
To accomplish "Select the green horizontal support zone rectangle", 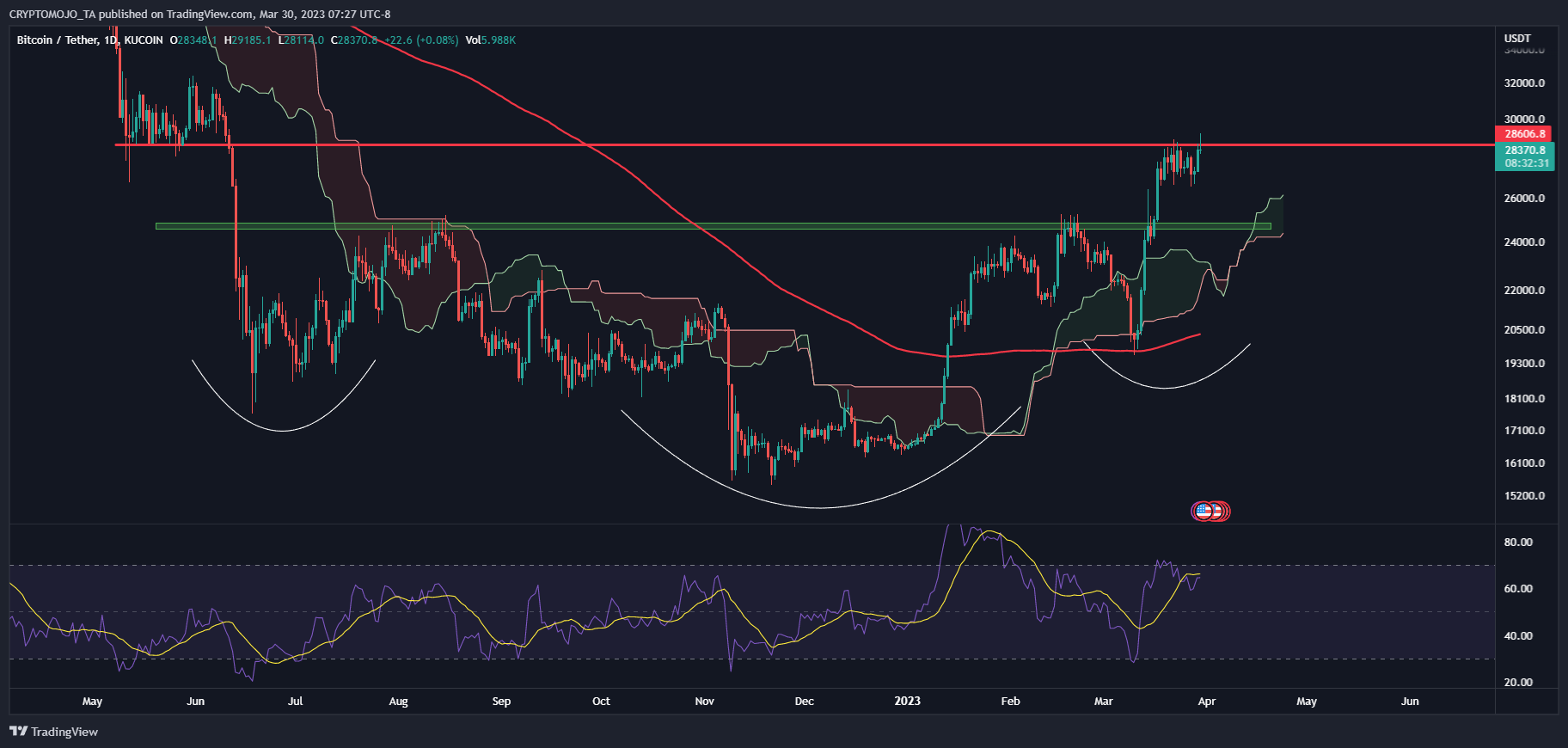I will pos(714,227).
